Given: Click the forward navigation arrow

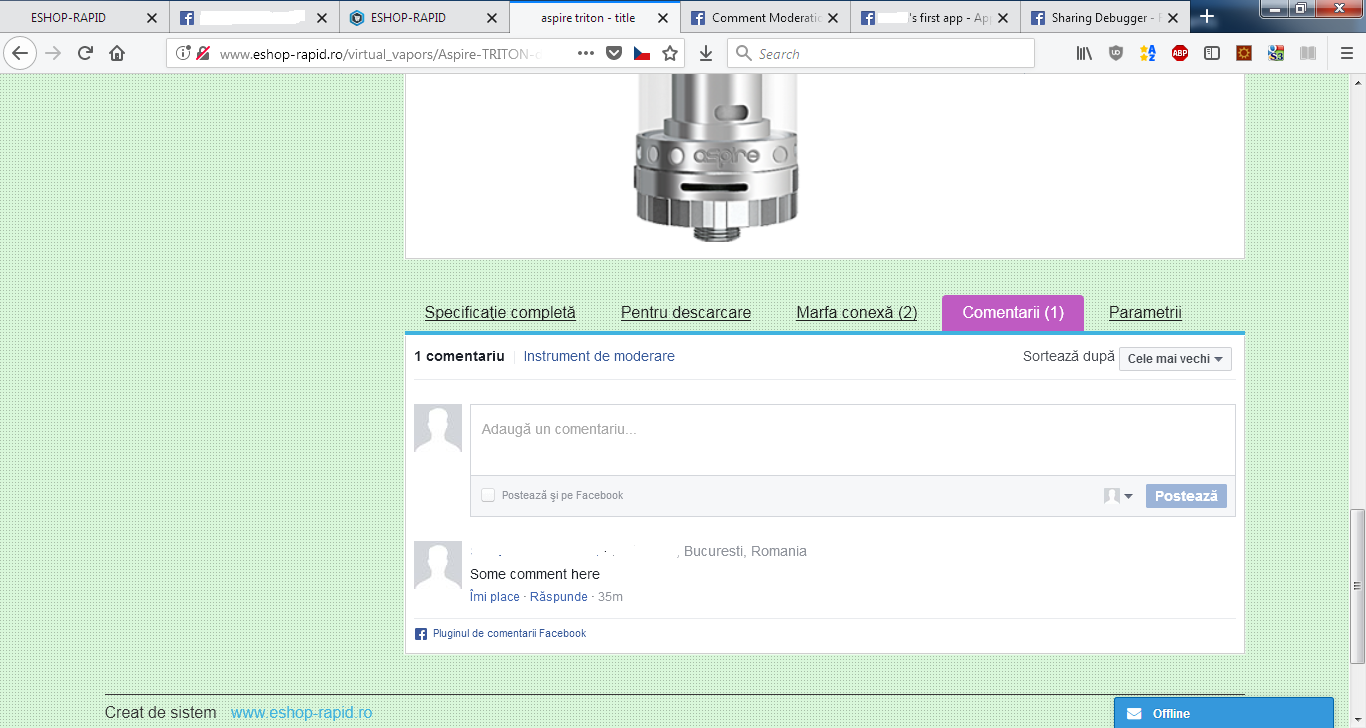Looking at the screenshot, I should click(x=53, y=53).
